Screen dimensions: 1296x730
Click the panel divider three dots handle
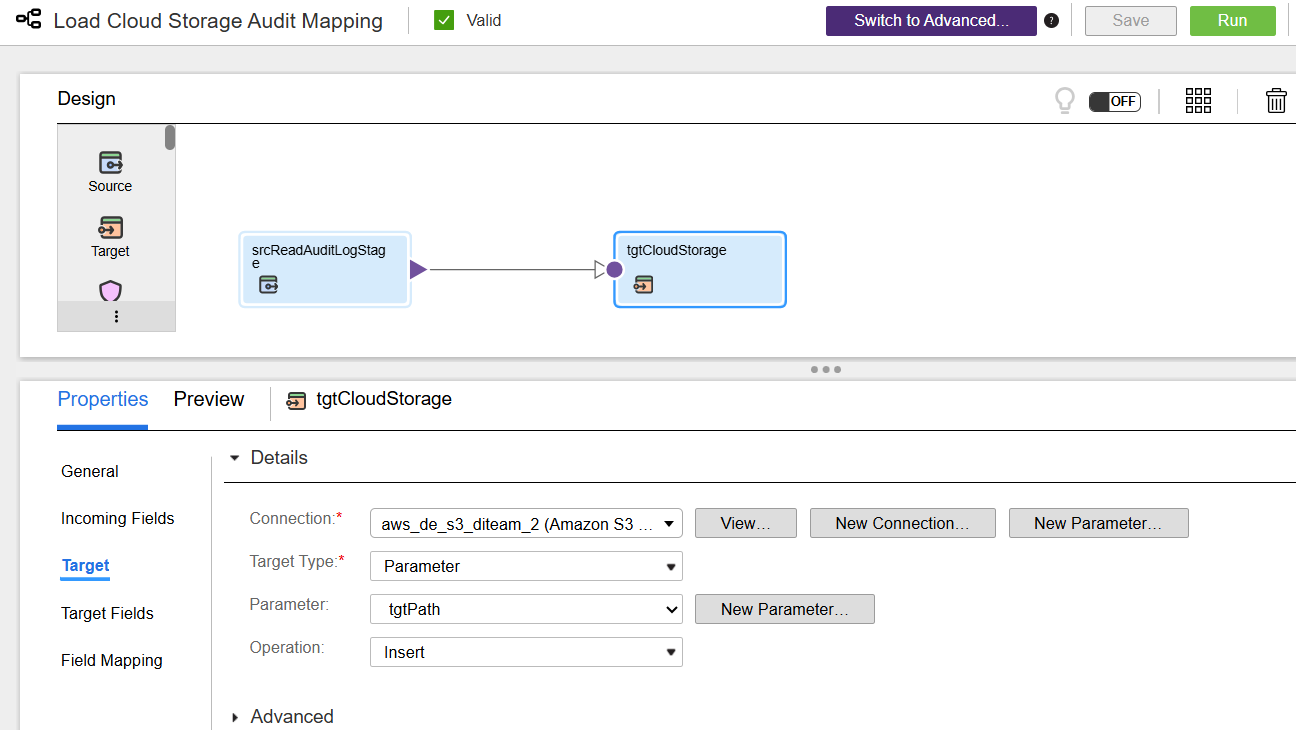pos(825,369)
